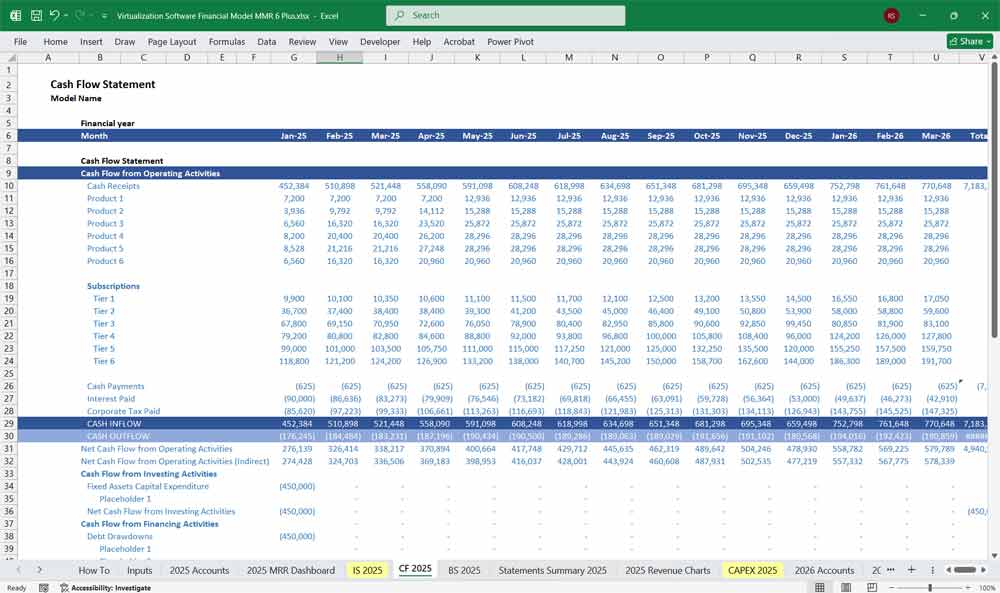The height and width of the screenshot is (593, 1000).
Task: Select the CASH INFLOW row label
Action: pos(114,423)
